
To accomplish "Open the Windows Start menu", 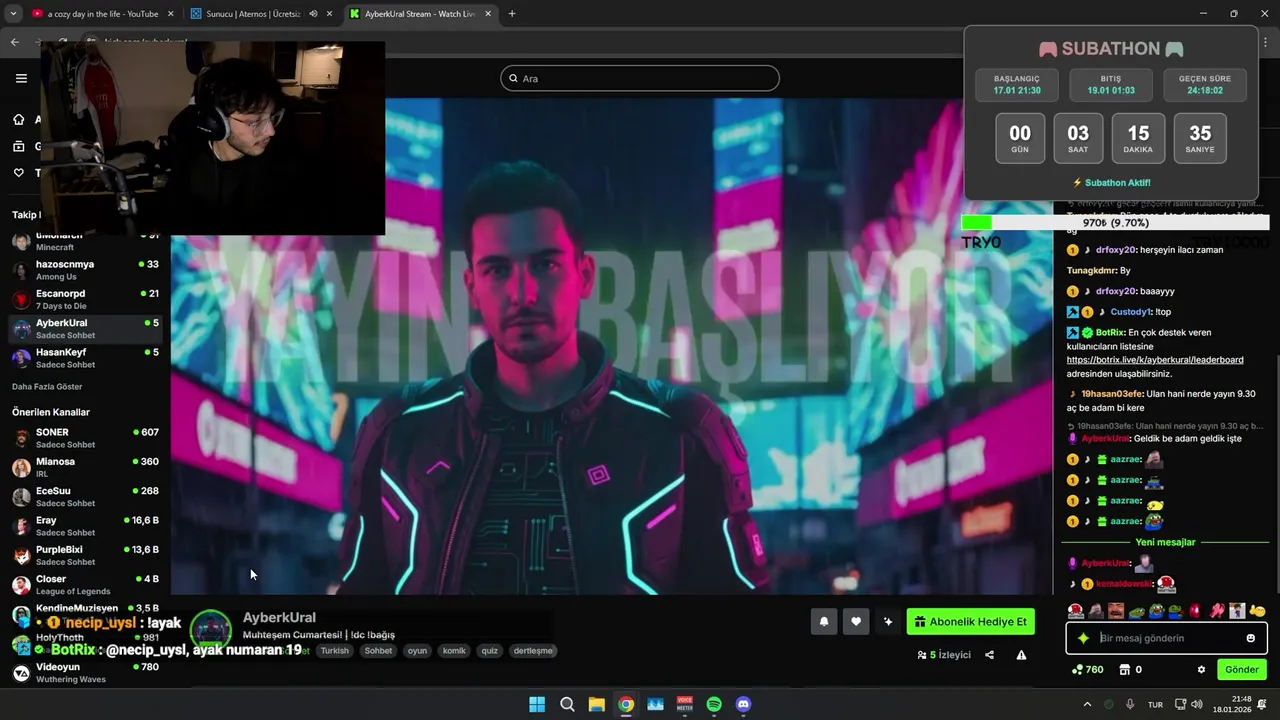I will tap(537, 704).
